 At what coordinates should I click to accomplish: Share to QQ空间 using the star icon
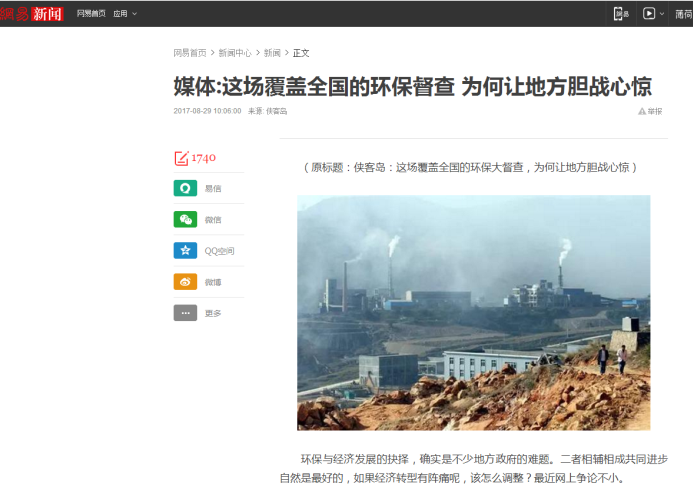185,251
